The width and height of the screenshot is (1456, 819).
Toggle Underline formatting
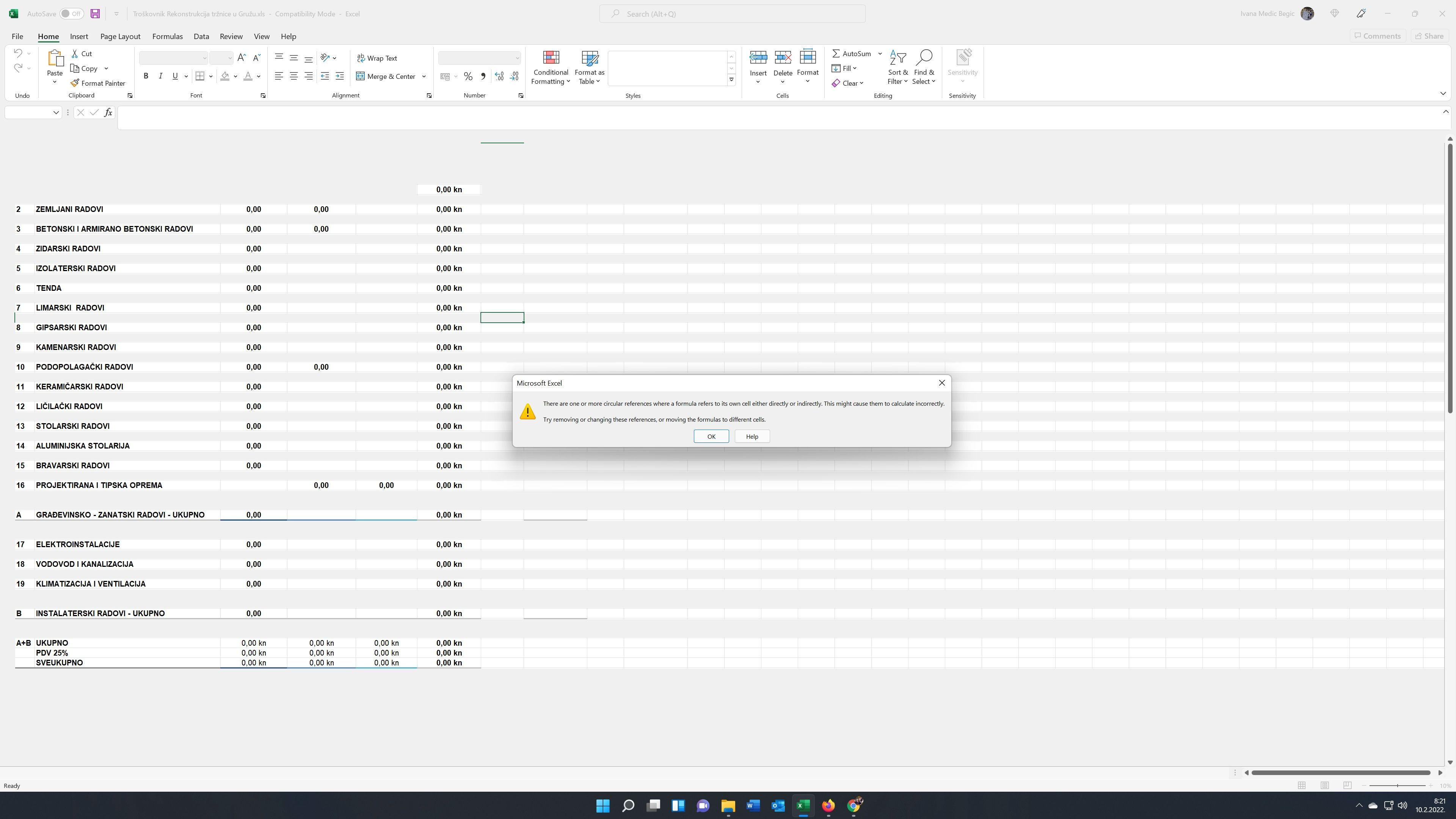click(x=175, y=76)
